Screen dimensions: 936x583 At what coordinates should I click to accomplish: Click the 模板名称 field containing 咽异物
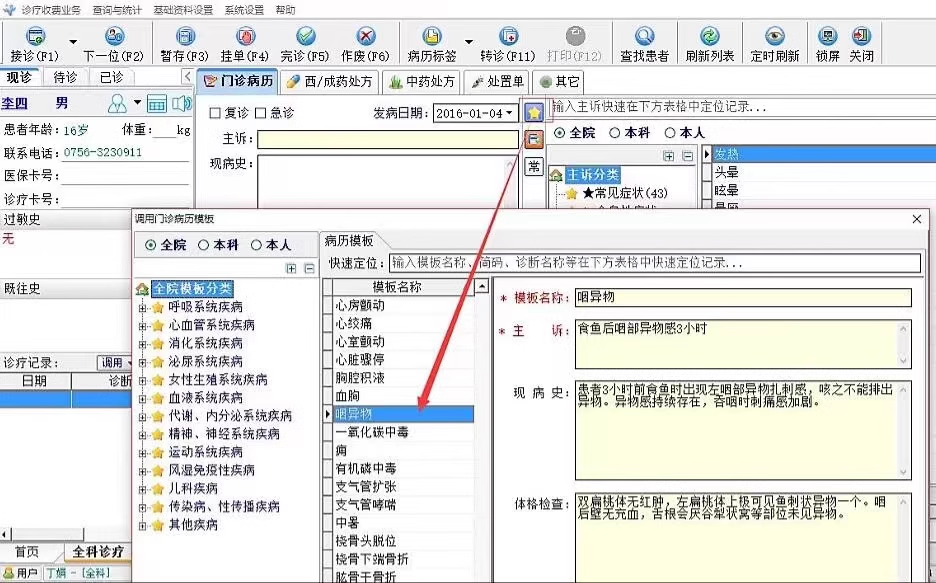click(743, 297)
